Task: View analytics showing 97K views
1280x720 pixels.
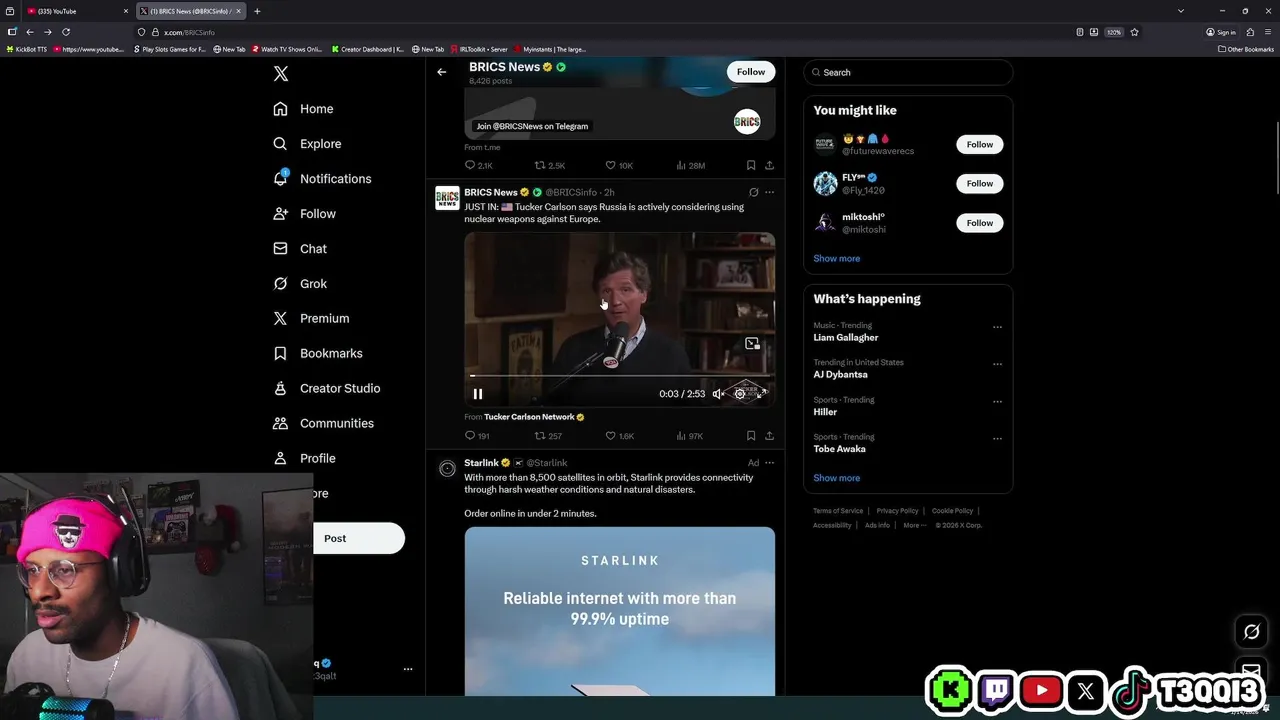Action: pyautogui.click(x=690, y=436)
